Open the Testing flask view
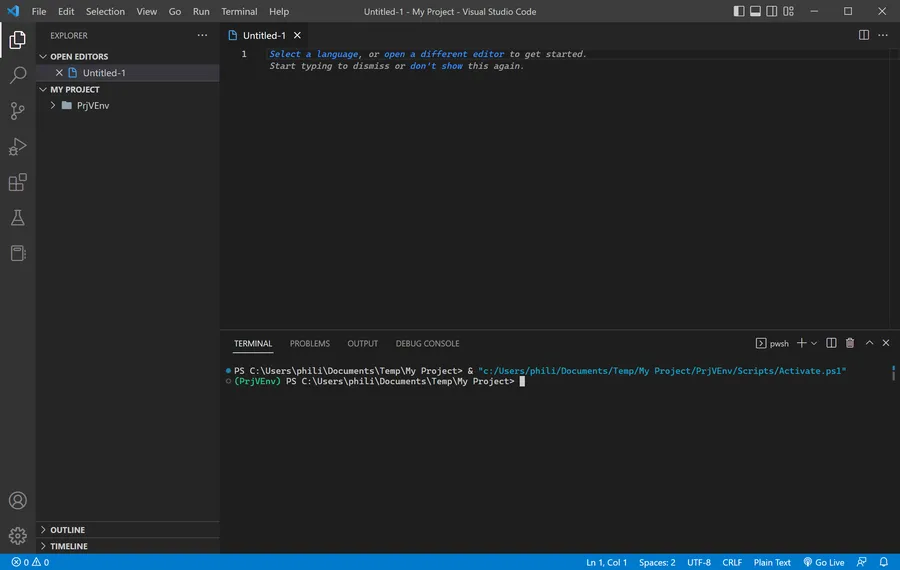900x570 pixels. [17, 218]
